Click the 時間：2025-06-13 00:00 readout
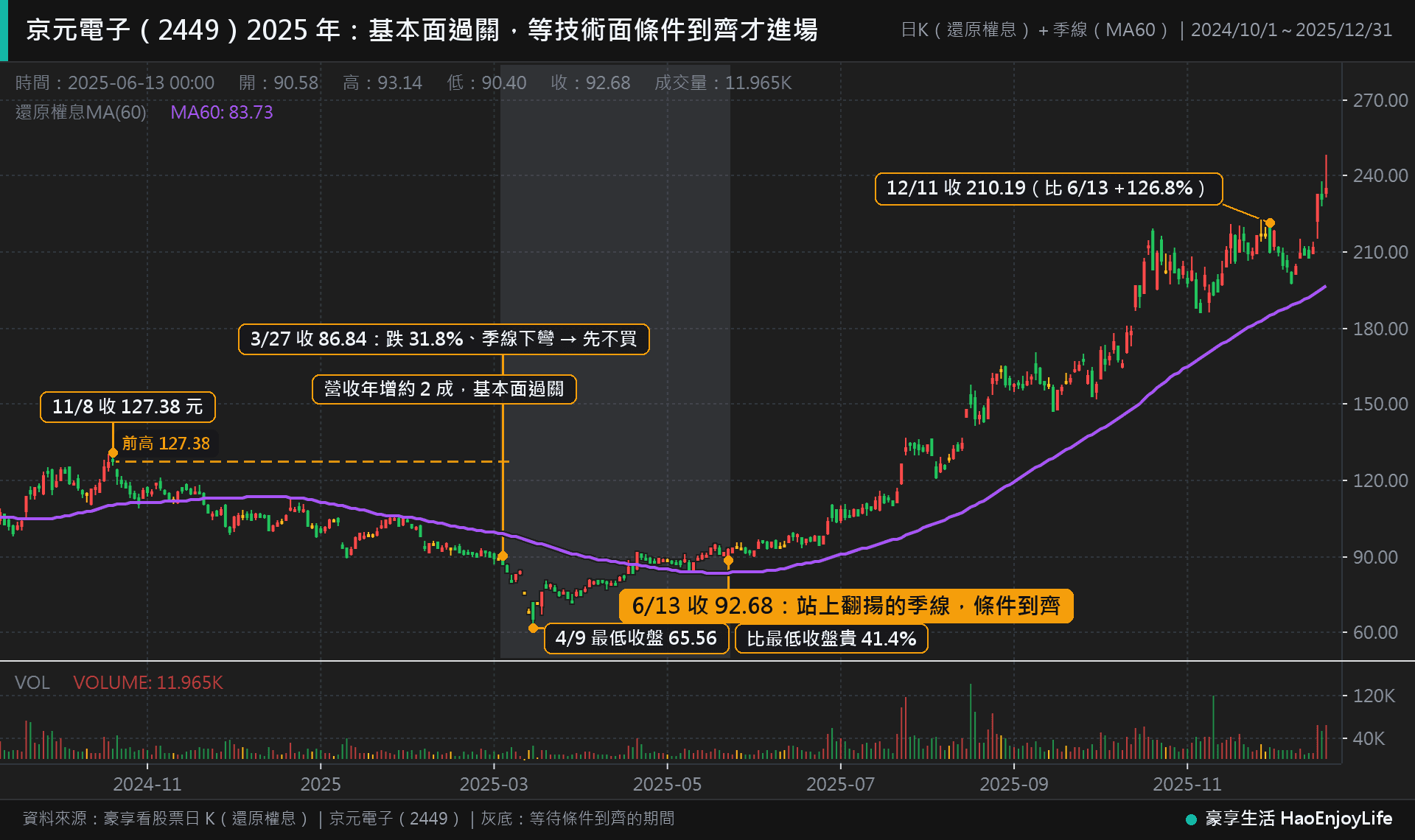The image size is (1415, 840). 115,83
